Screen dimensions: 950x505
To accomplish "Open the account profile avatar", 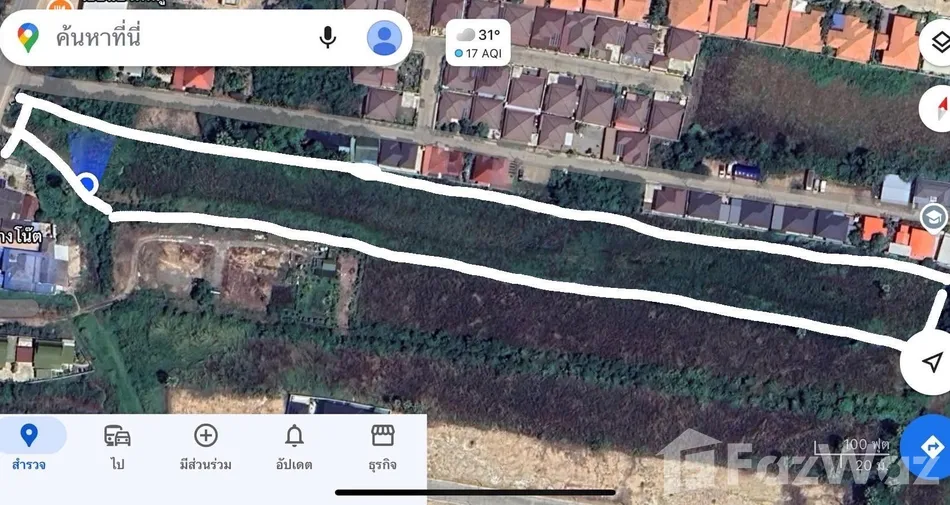I will tap(384, 38).
